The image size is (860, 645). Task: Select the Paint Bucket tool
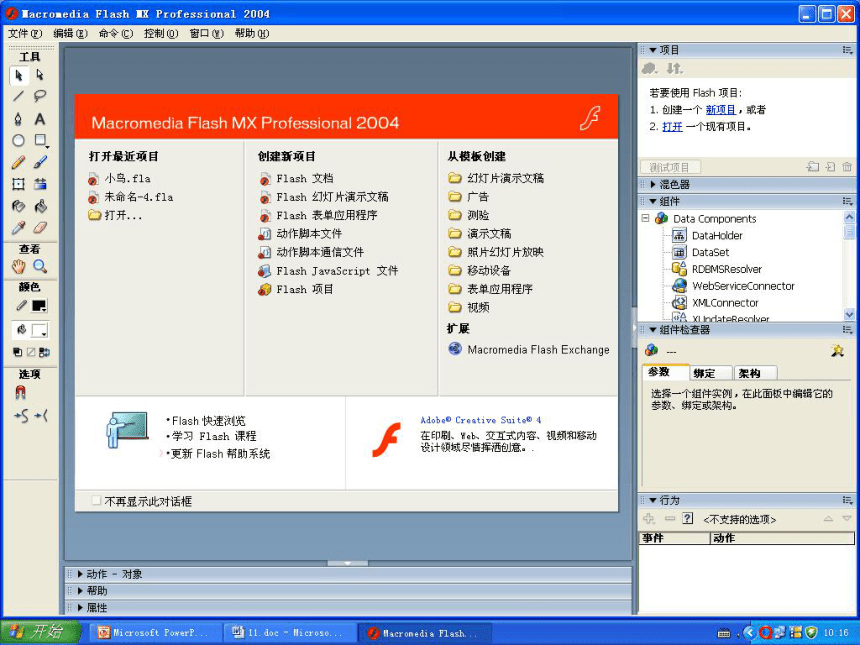[x=40, y=206]
